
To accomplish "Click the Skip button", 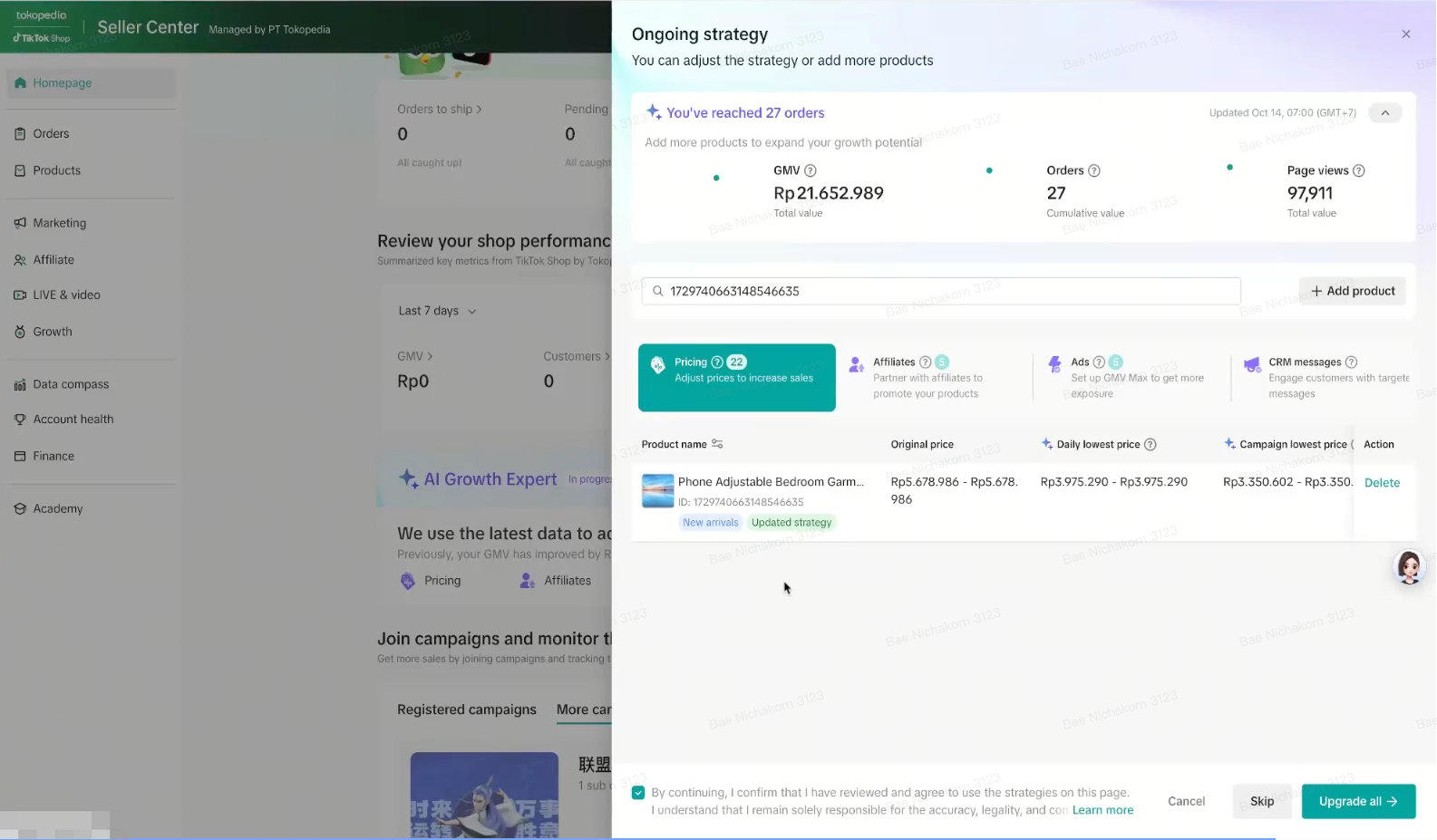I will (1262, 801).
